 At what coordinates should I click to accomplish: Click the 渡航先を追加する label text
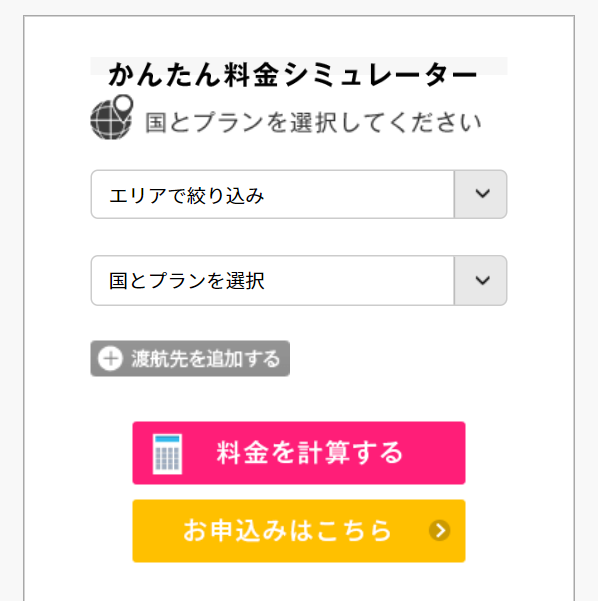(x=205, y=359)
